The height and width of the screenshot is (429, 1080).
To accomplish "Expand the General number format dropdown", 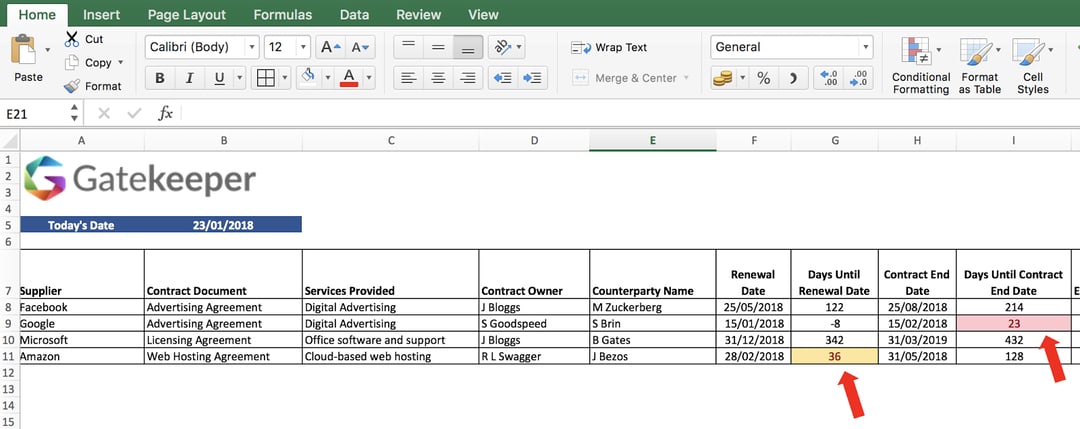I will (x=865, y=48).
